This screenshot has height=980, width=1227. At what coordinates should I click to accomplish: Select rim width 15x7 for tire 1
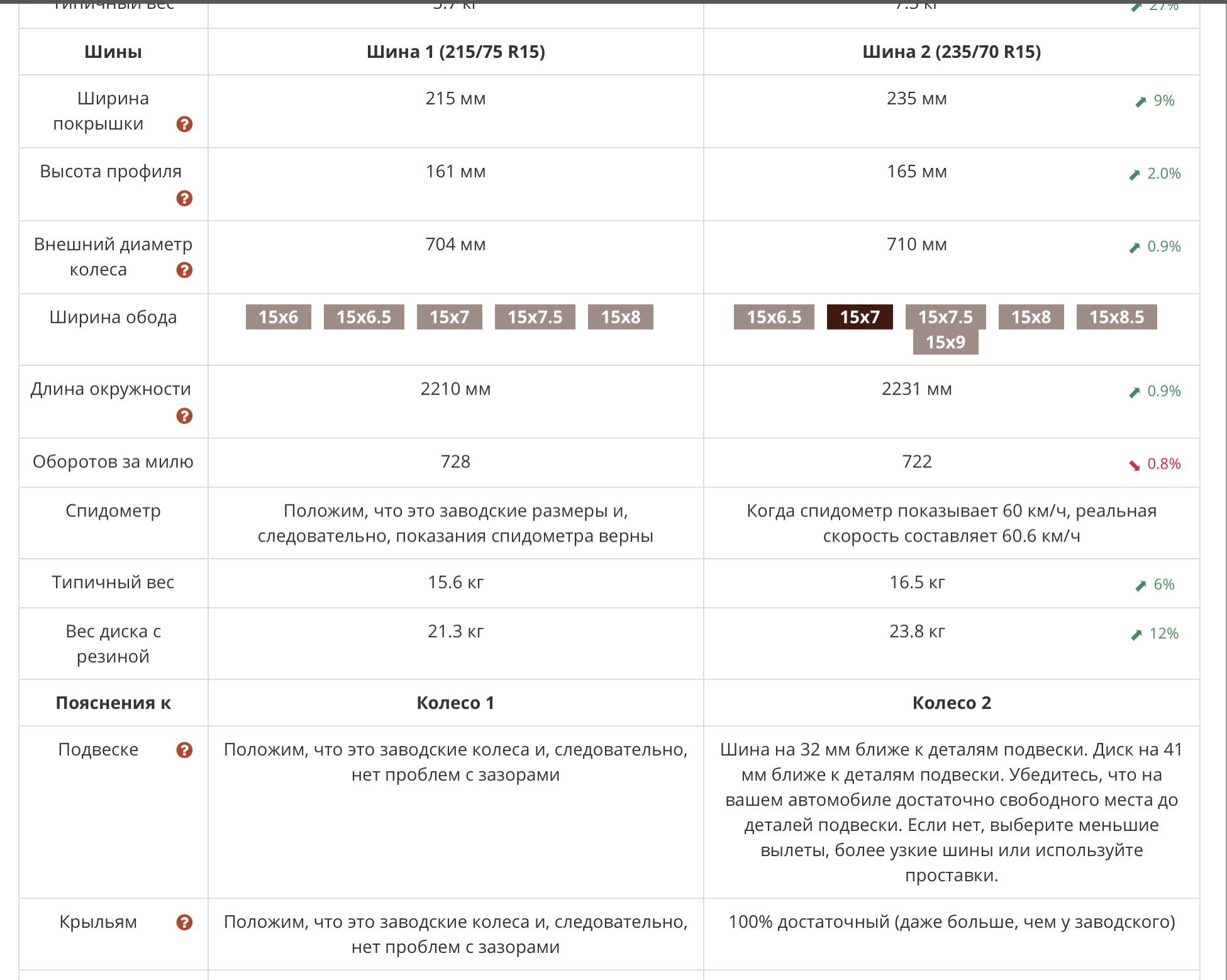pyautogui.click(x=450, y=317)
